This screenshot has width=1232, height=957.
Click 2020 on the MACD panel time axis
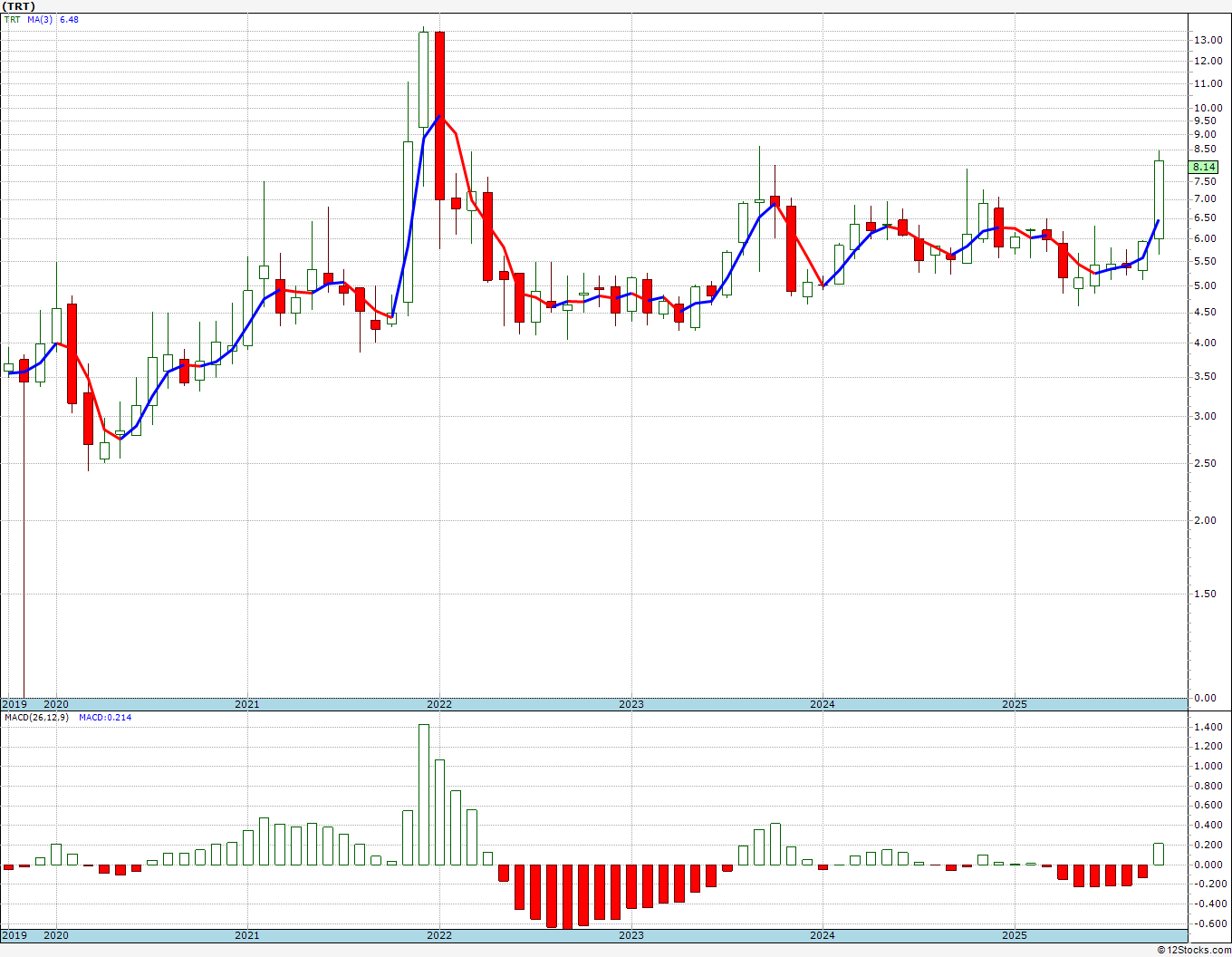coord(56,935)
